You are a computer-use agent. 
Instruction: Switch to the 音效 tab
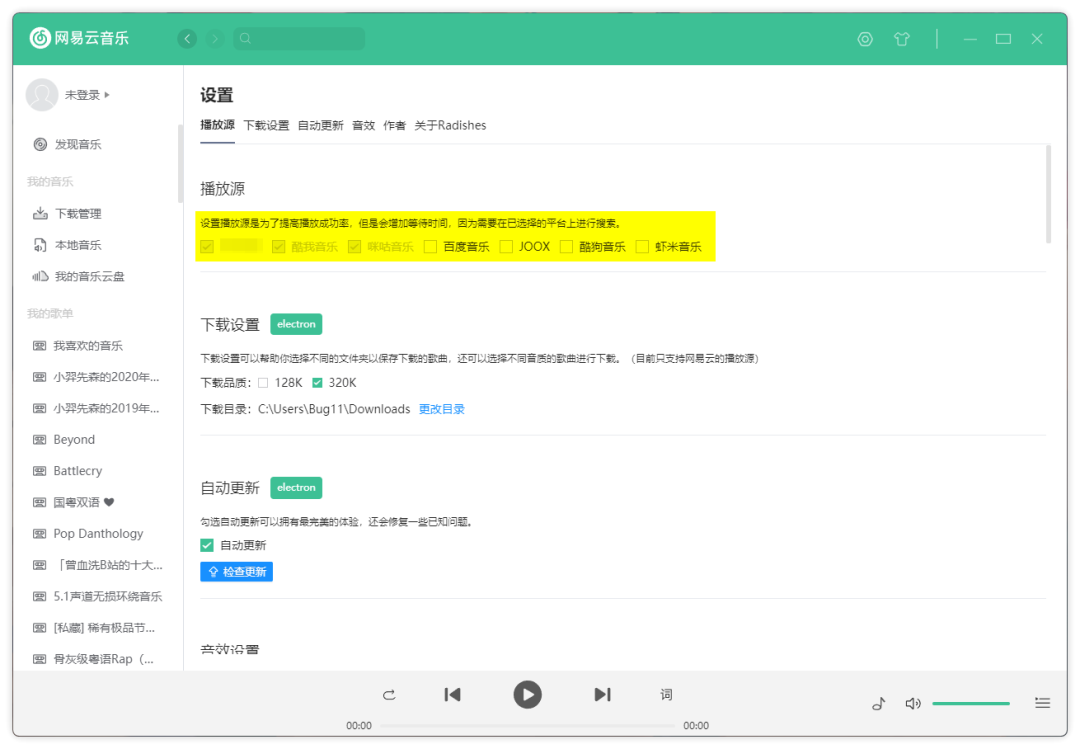[x=363, y=126]
